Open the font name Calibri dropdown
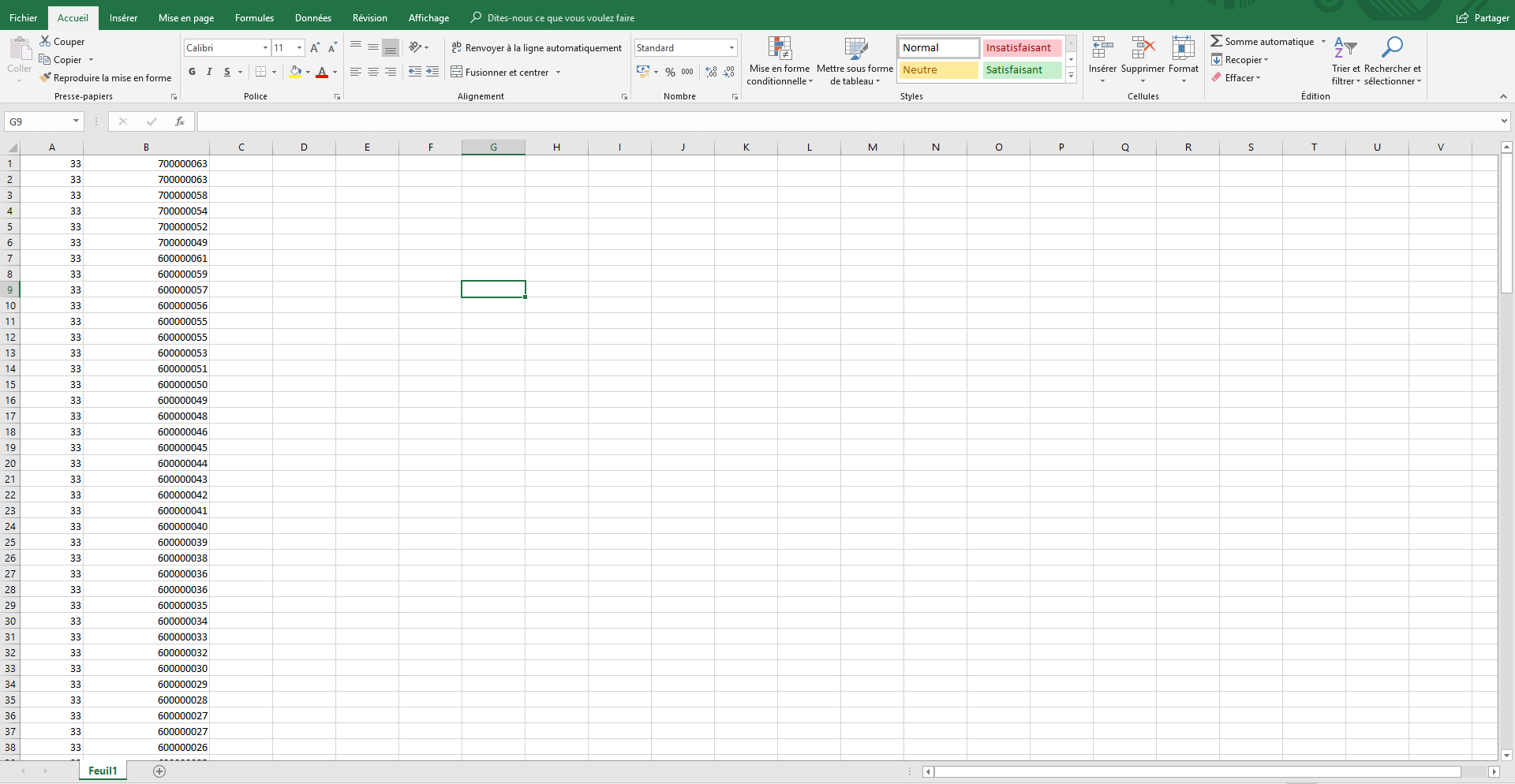Screen dimensions: 1515x784 coord(265,48)
